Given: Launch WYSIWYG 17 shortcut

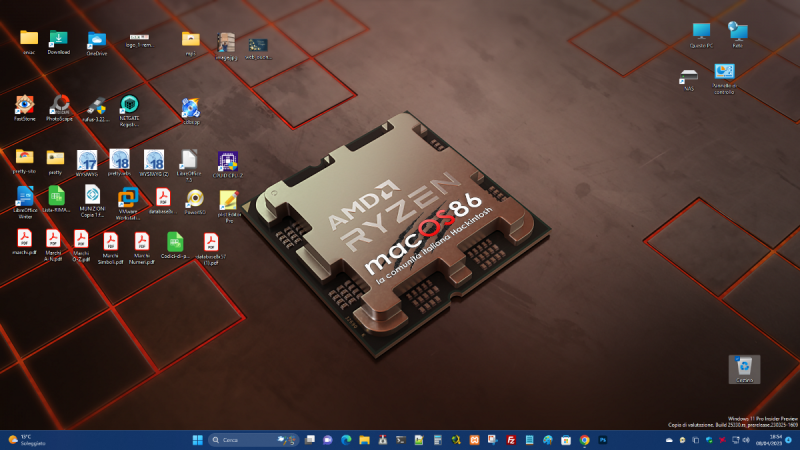Looking at the screenshot, I should [x=87, y=163].
